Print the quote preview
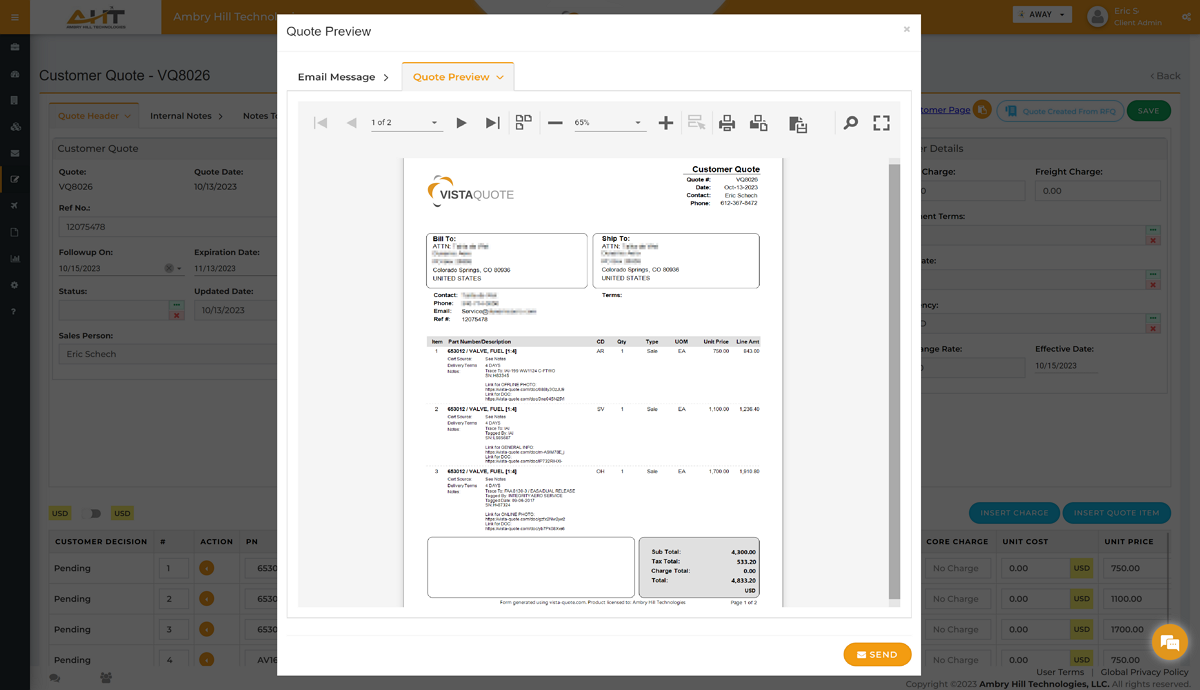The image size is (1200, 690). click(x=727, y=123)
